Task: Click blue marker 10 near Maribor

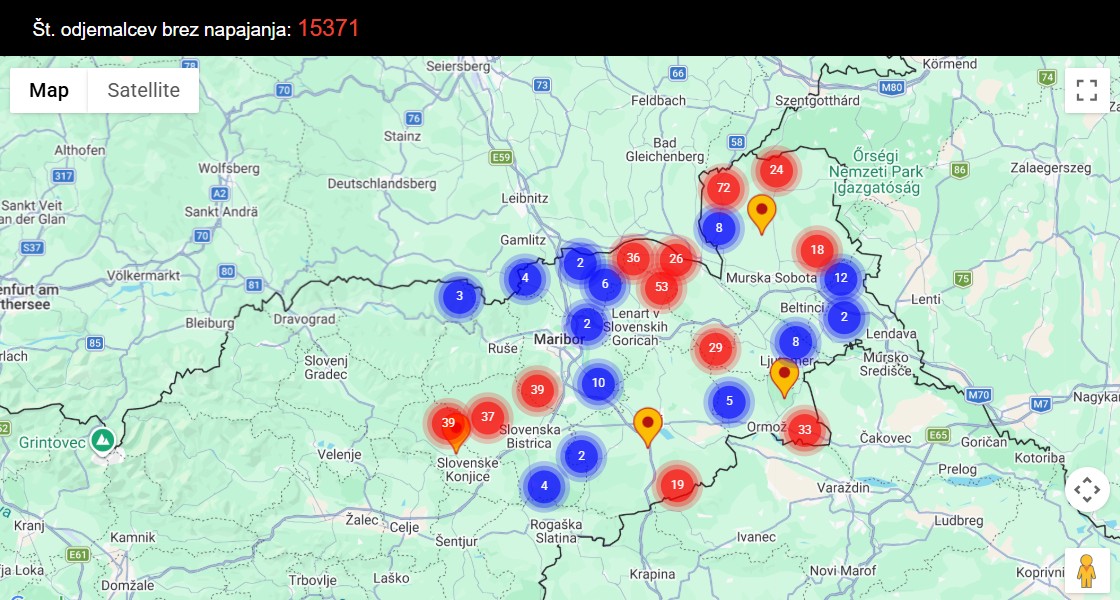Action: click(x=597, y=382)
